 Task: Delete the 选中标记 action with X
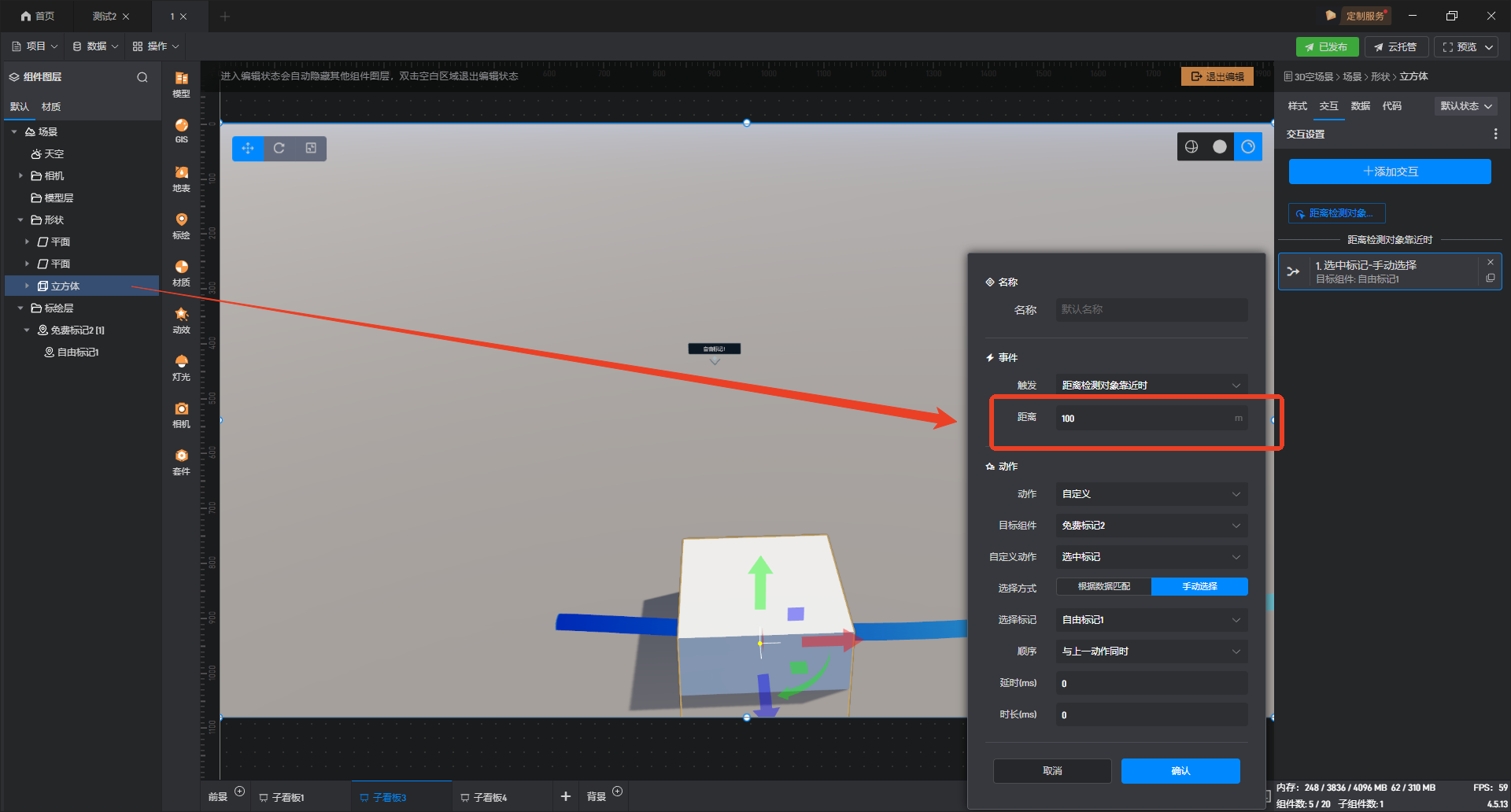1490,262
